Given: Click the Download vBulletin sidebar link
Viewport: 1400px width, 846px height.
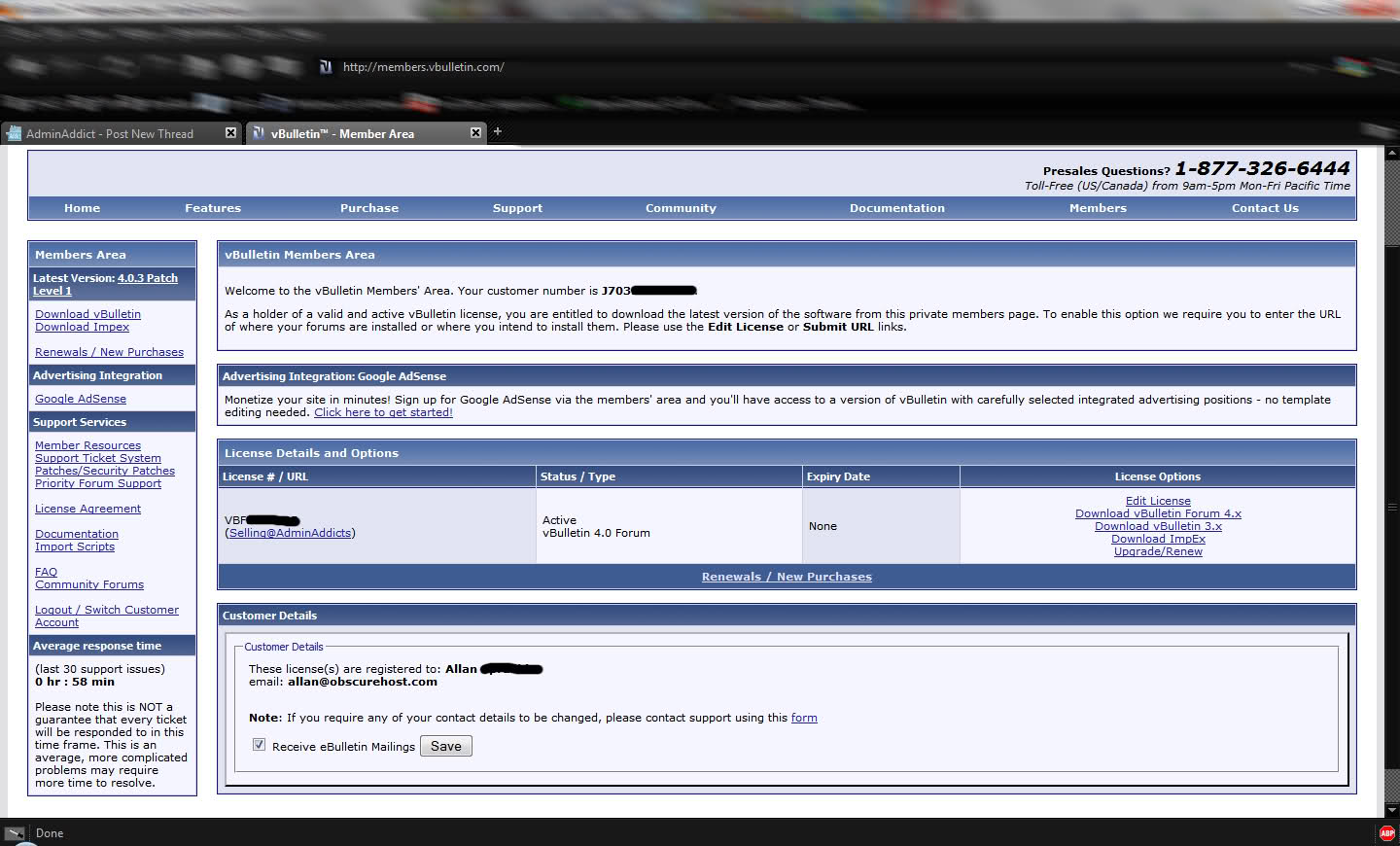Looking at the screenshot, I should pyautogui.click(x=87, y=314).
